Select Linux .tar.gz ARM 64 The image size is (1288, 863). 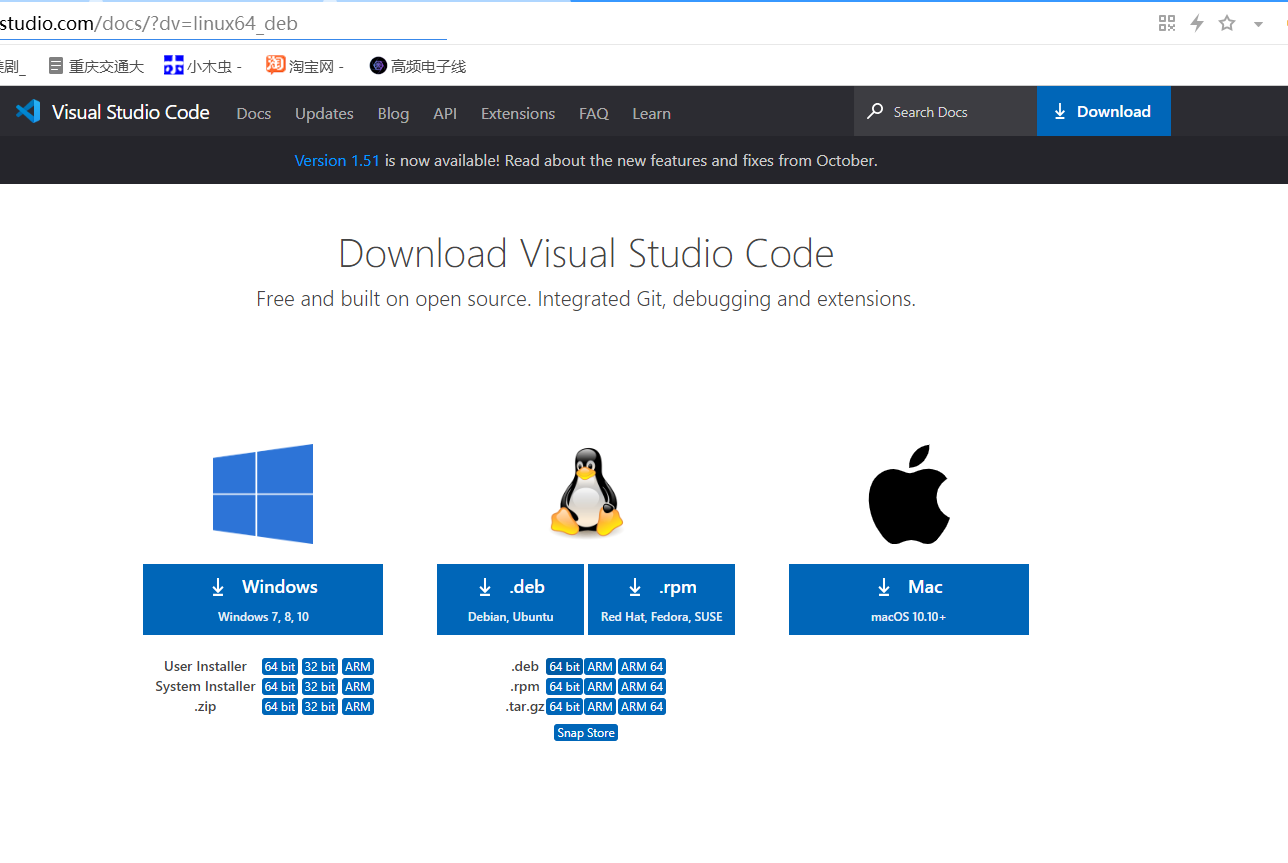click(642, 706)
